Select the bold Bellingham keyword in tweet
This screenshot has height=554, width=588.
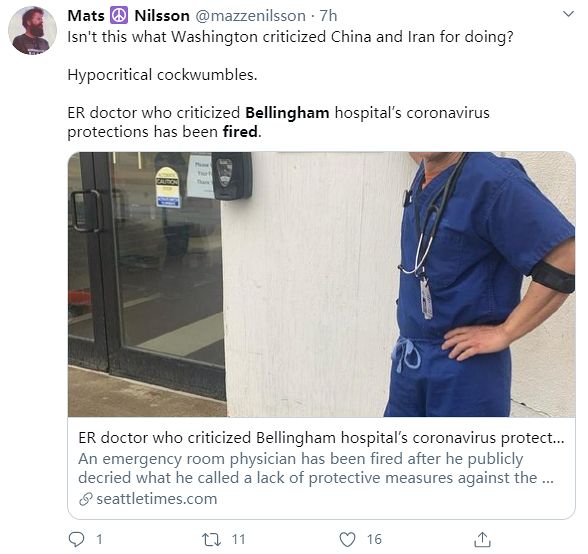tap(287, 113)
